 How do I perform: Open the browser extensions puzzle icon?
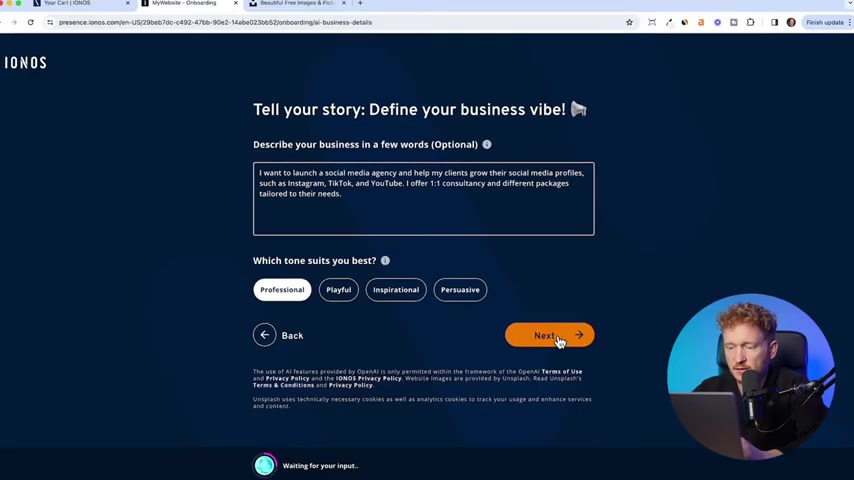click(x=751, y=22)
